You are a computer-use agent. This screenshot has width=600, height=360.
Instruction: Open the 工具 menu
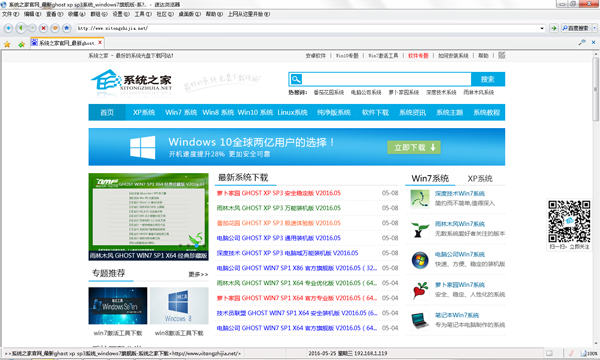[143, 14]
